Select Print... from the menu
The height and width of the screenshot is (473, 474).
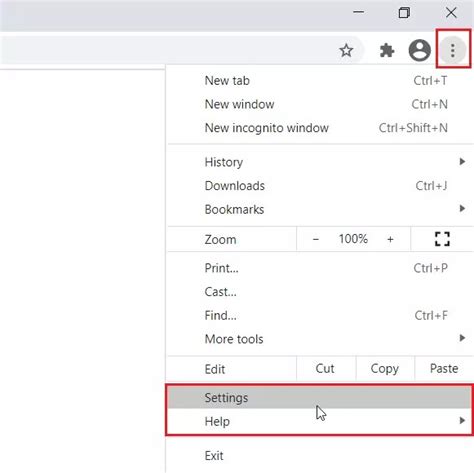click(x=320, y=268)
